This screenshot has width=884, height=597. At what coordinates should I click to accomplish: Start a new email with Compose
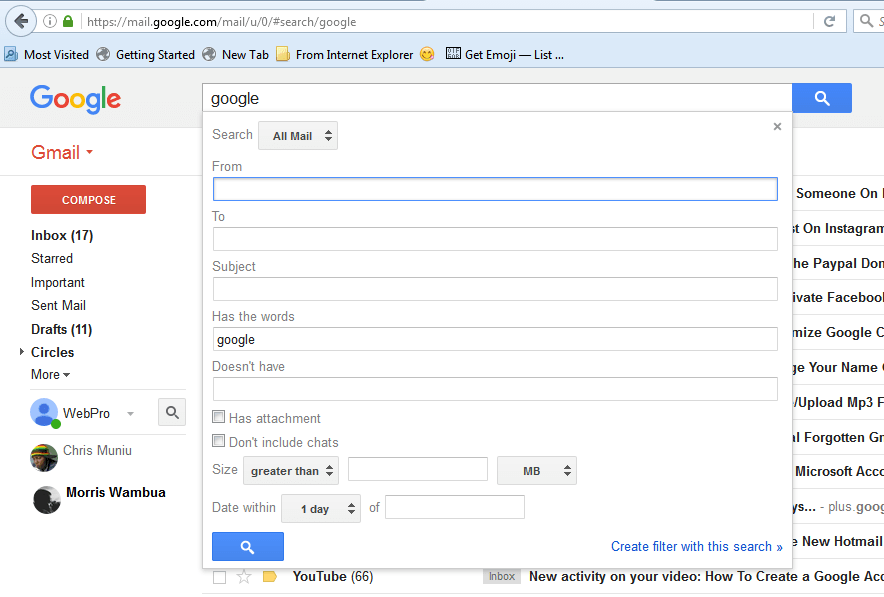[88, 199]
